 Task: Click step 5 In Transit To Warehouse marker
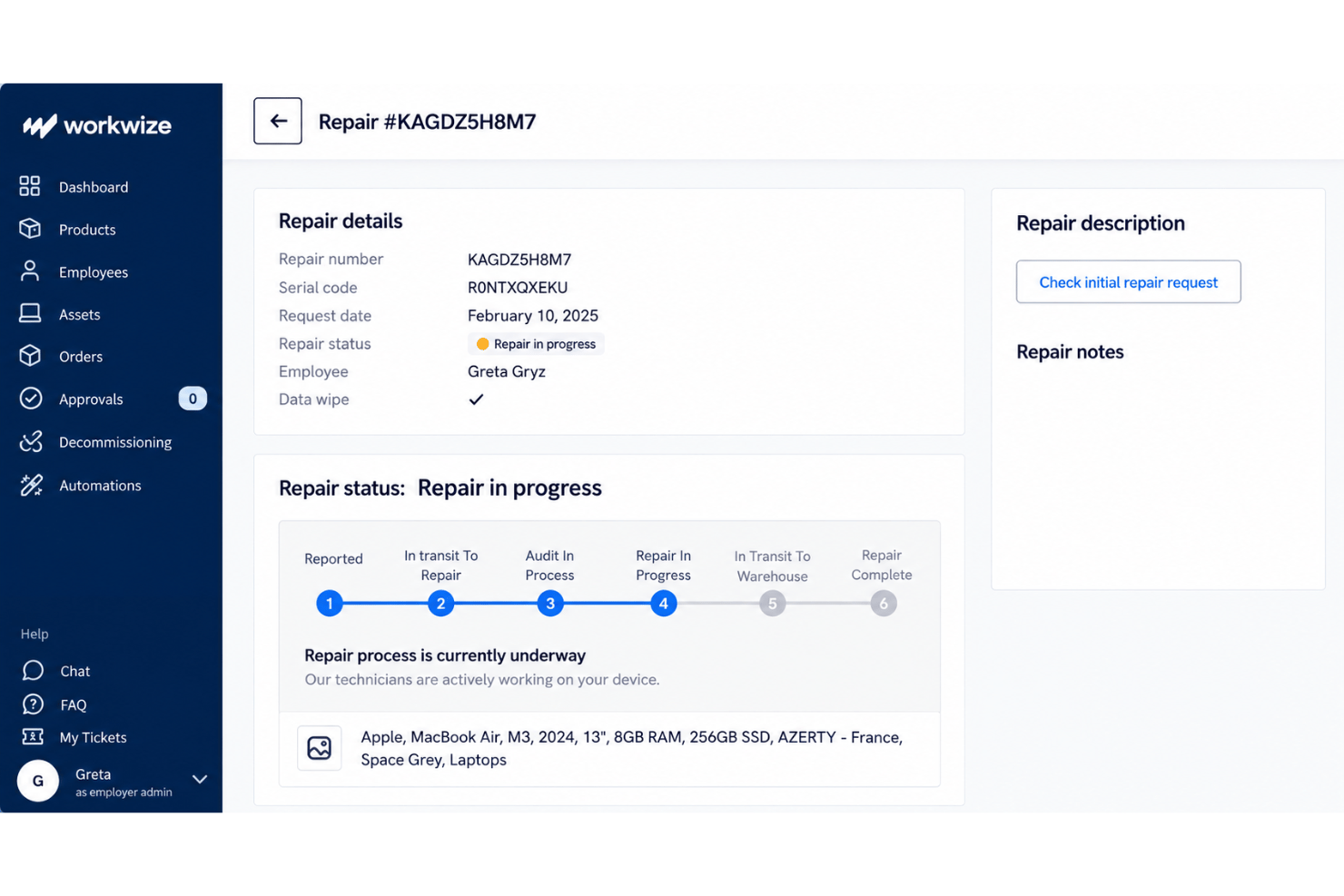(x=773, y=603)
